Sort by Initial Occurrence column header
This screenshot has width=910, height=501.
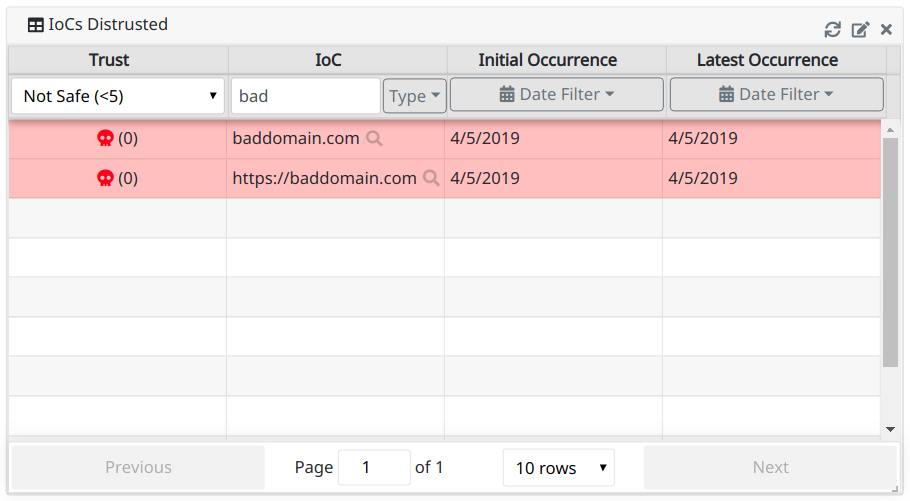547,60
